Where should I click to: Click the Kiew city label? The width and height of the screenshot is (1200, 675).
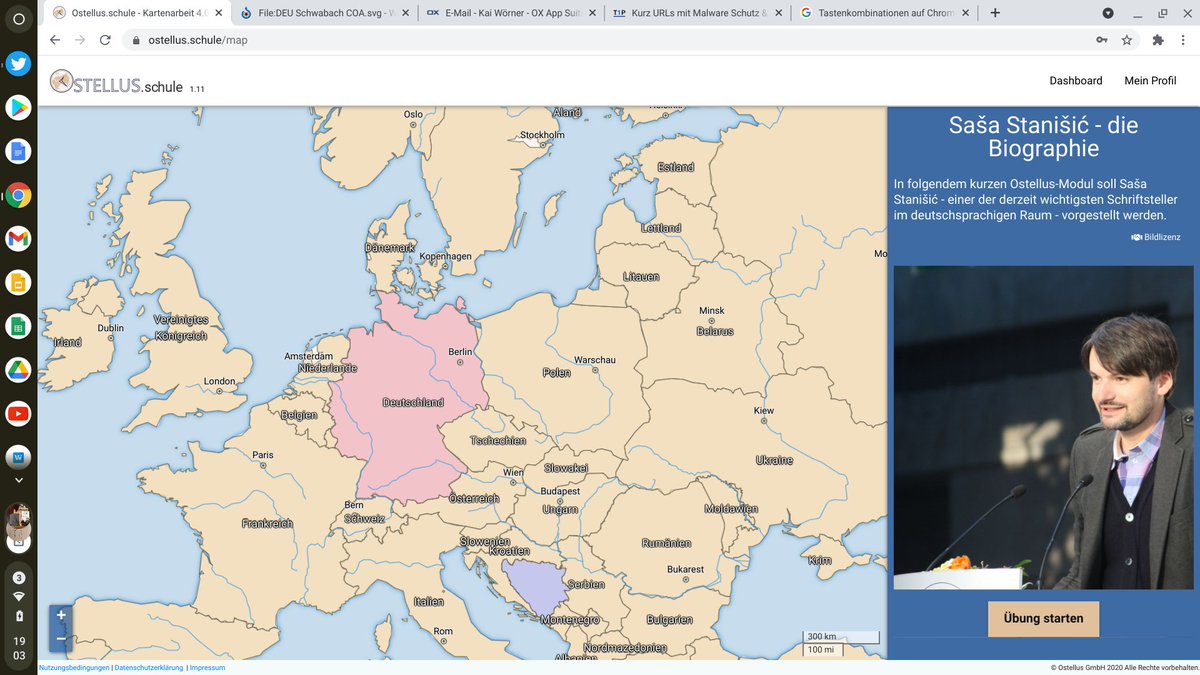tap(763, 411)
